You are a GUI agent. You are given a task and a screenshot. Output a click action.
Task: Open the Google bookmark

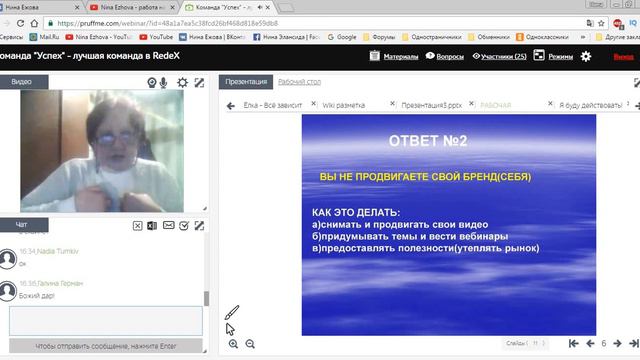[342, 37]
